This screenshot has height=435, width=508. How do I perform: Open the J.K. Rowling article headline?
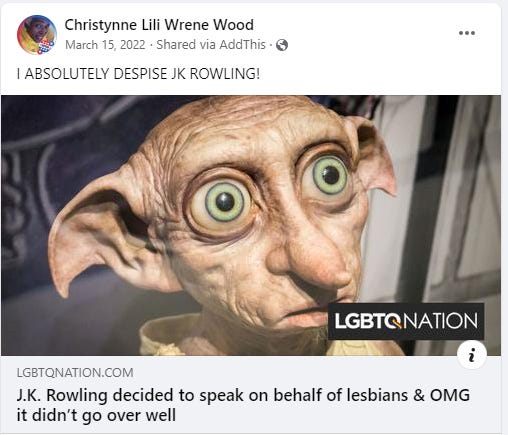point(243,405)
